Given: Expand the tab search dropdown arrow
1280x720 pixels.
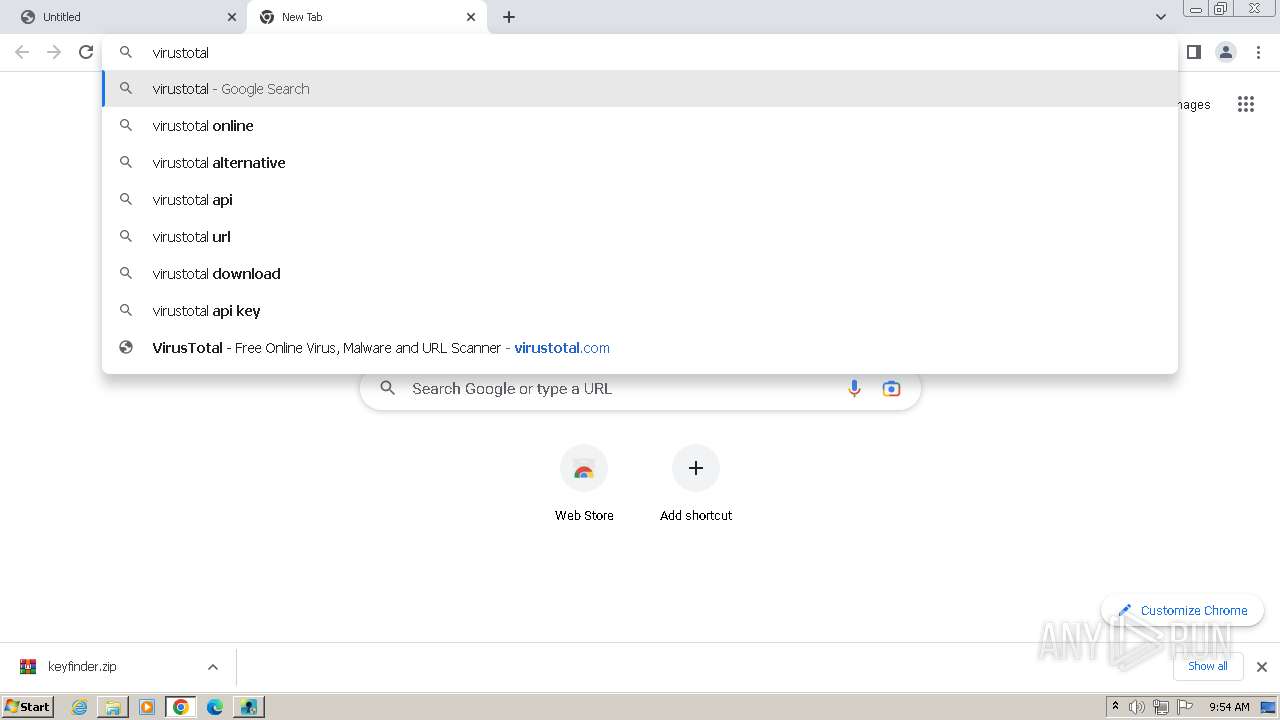Looking at the screenshot, I should pyautogui.click(x=1160, y=17).
